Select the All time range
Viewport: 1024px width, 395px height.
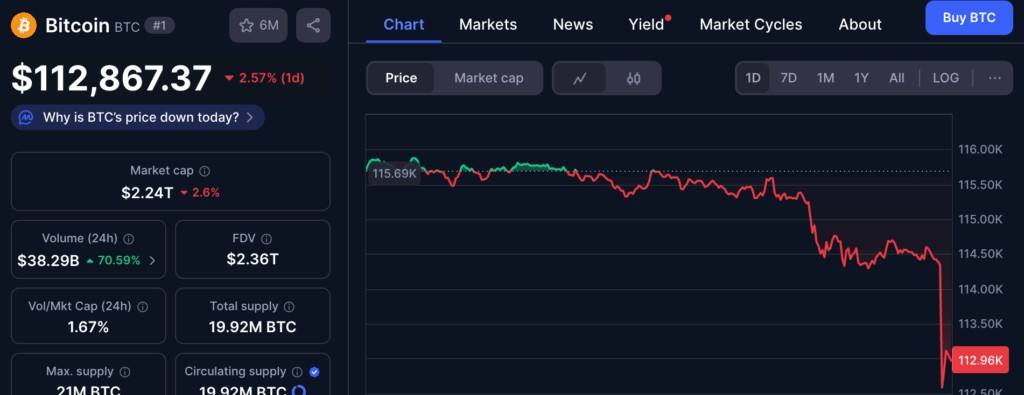point(897,78)
